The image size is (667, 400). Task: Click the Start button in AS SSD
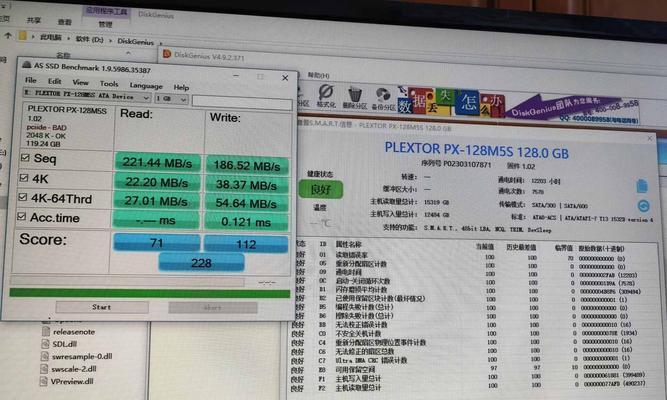[x=102, y=307]
